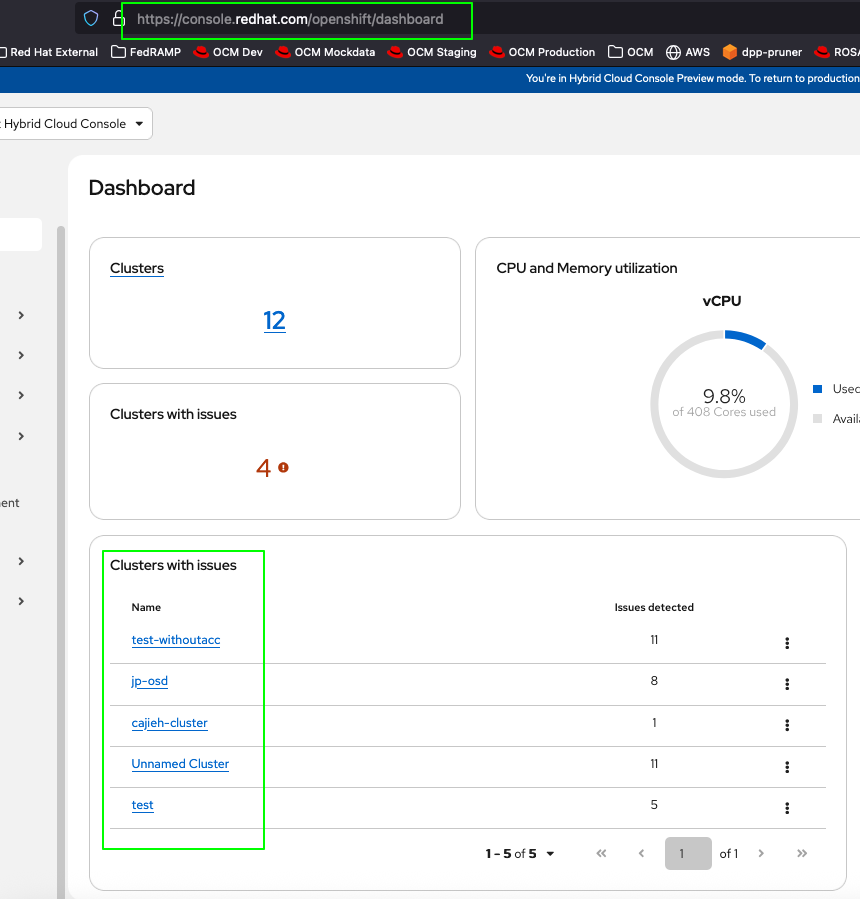Open the Red Hat External bookmark

tap(49, 52)
